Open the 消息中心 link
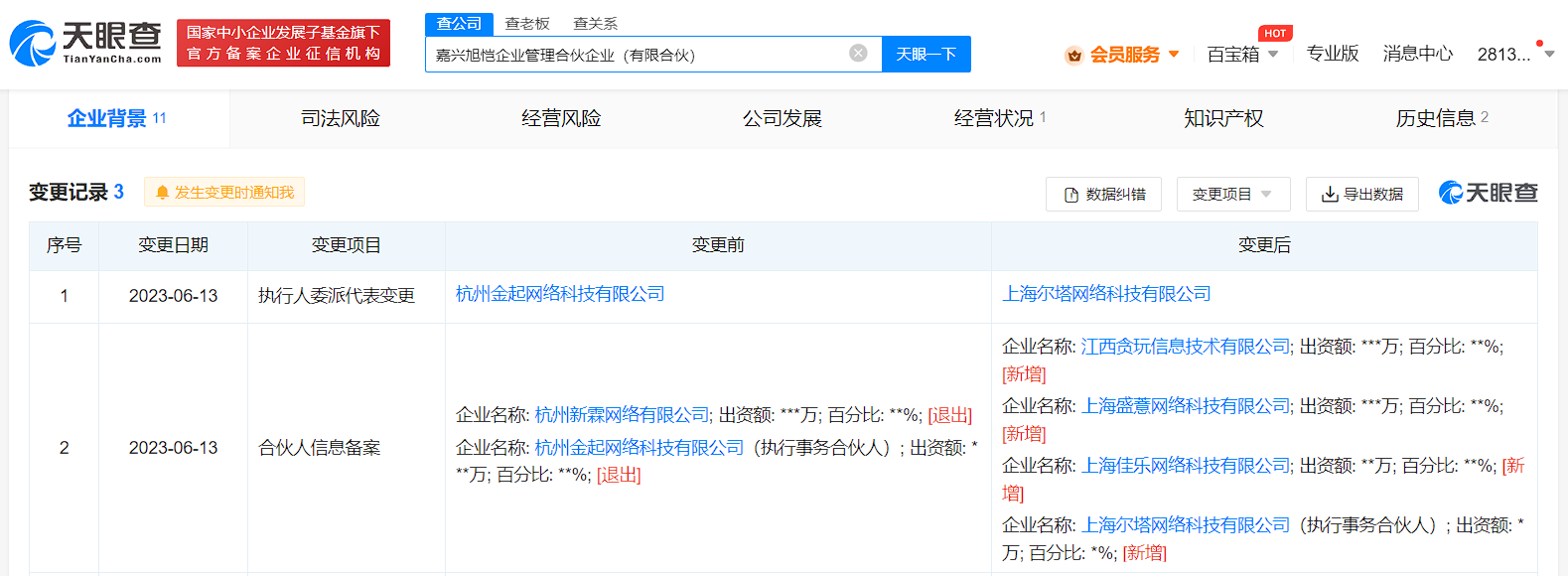This screenshot has height=576, width=1568. tap(1418, 55)
